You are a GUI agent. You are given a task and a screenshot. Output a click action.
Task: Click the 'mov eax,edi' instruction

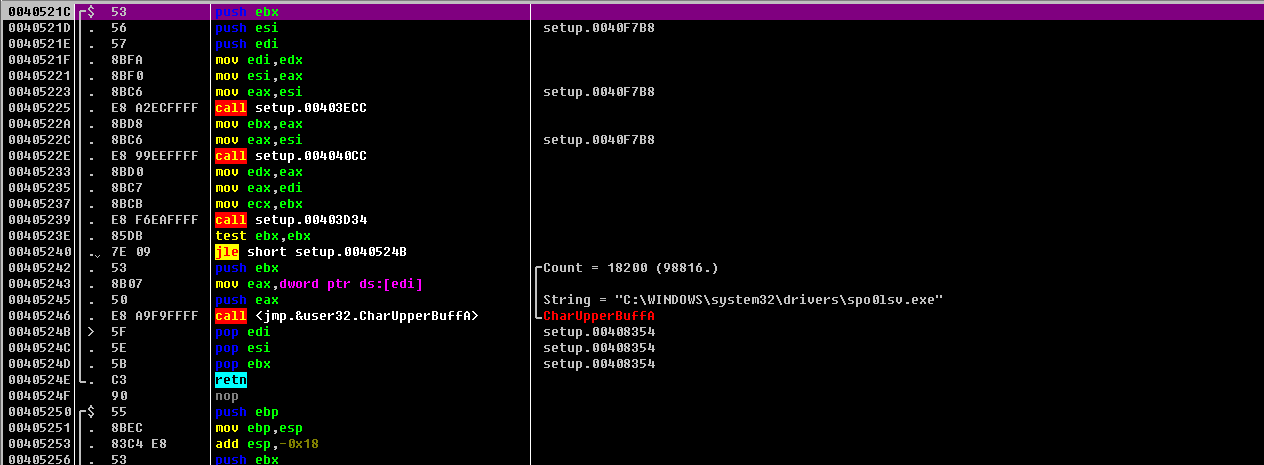(x=259, y=188)
